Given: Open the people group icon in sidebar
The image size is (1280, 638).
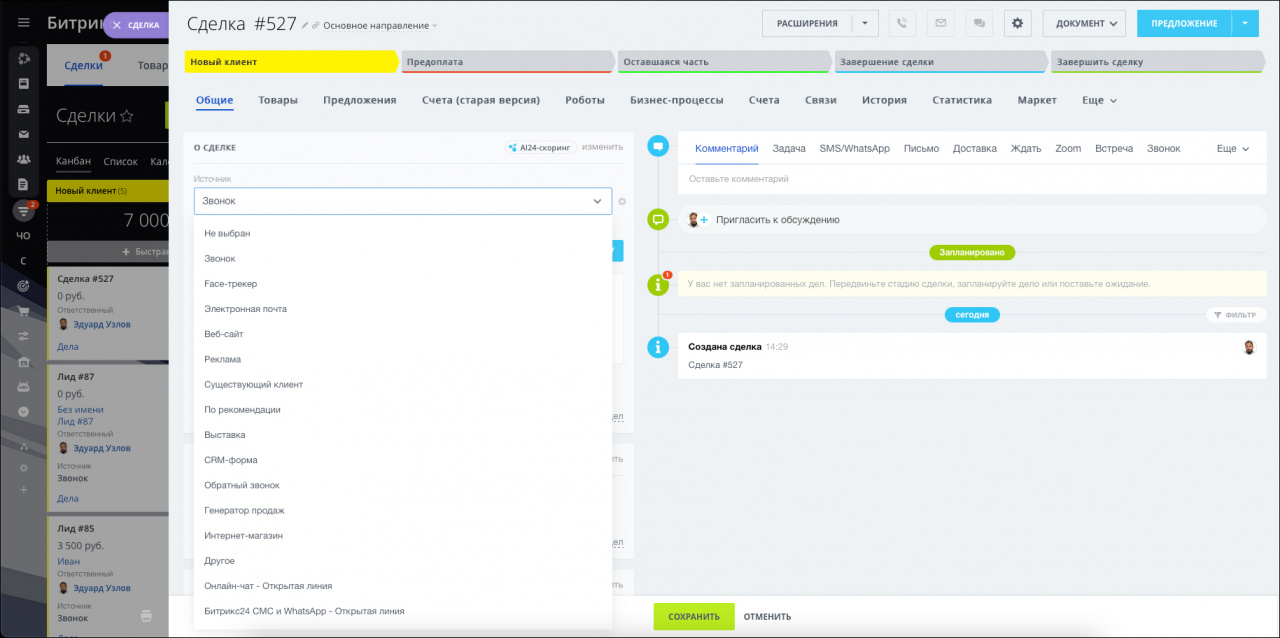Looking at the screenshot, I should [x=23, y=159].
